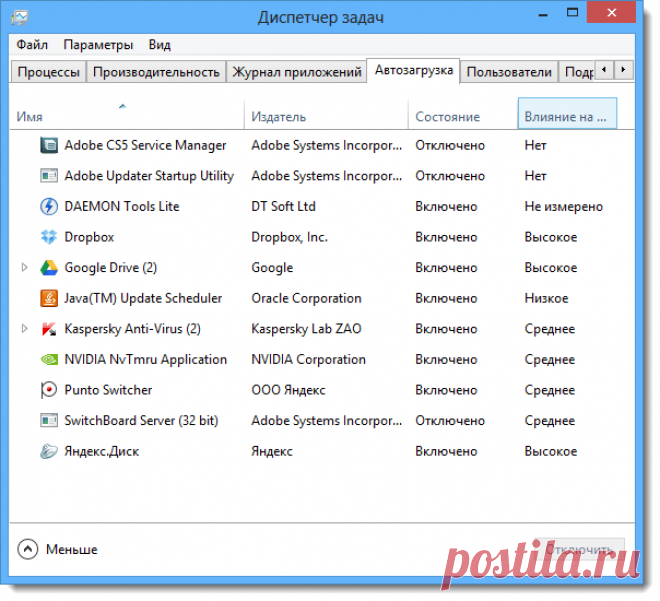Select the NVIDIA NvTmru Application name

click(x=146, y=359)
